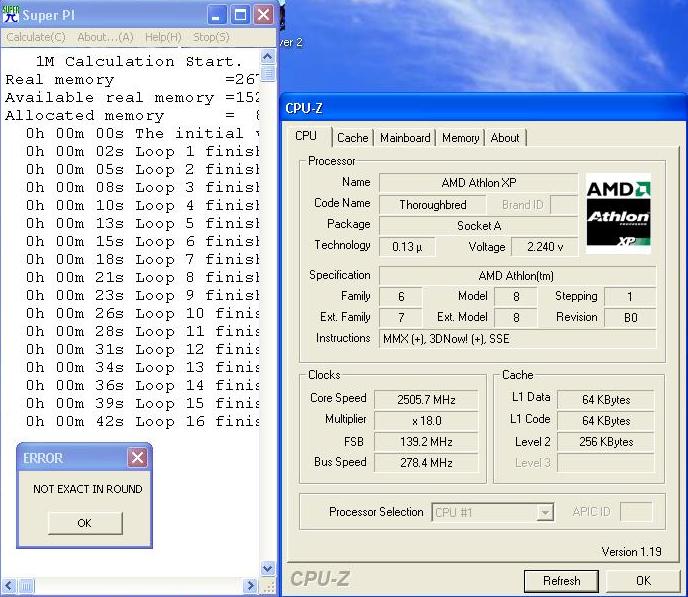This screenshot has height=597, width=688.
Task: Click the Loop 5 finished line at 13s
Action: (142, 224)
